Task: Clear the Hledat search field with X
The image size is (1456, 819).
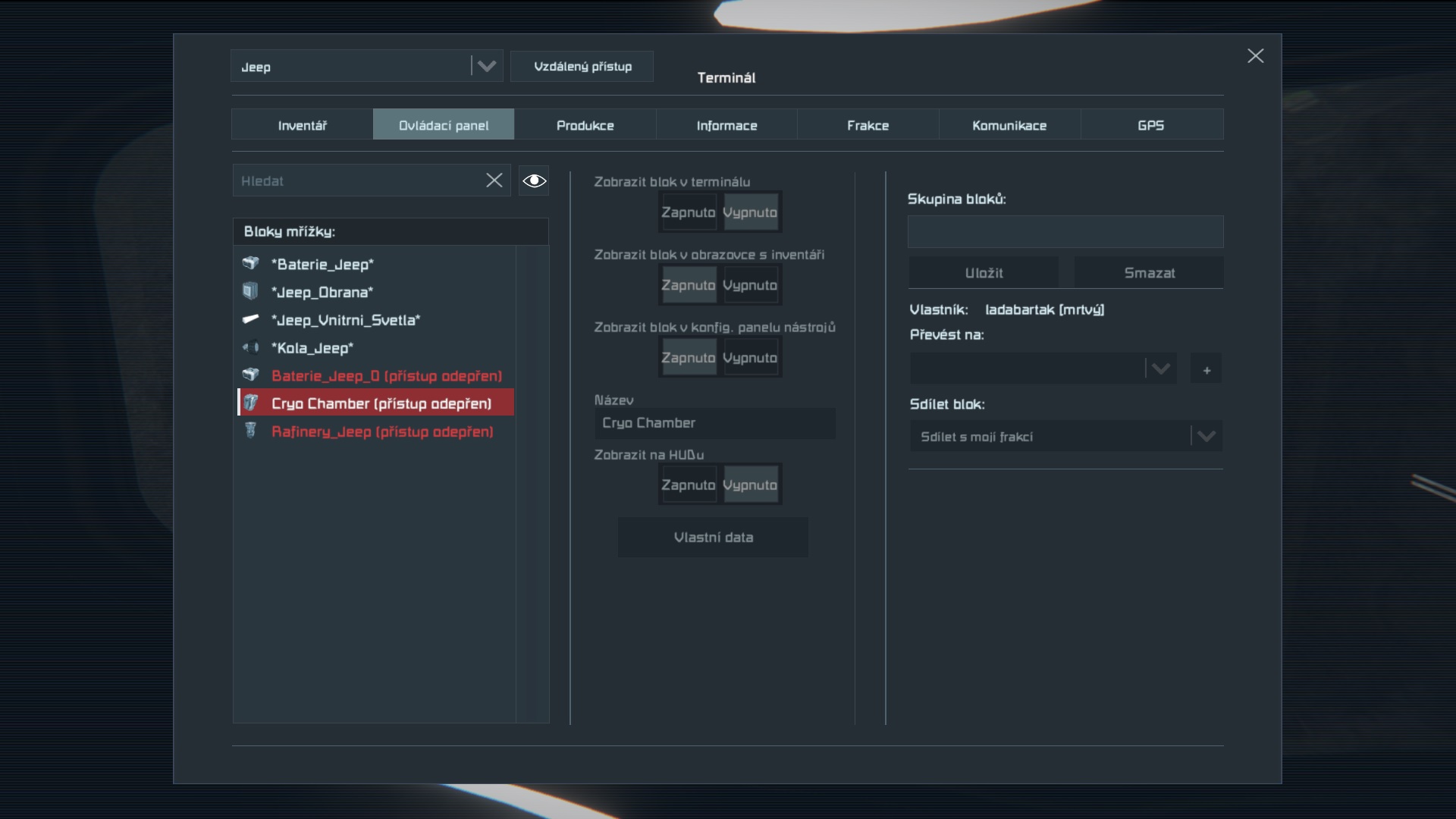Action: pos(494,180)
